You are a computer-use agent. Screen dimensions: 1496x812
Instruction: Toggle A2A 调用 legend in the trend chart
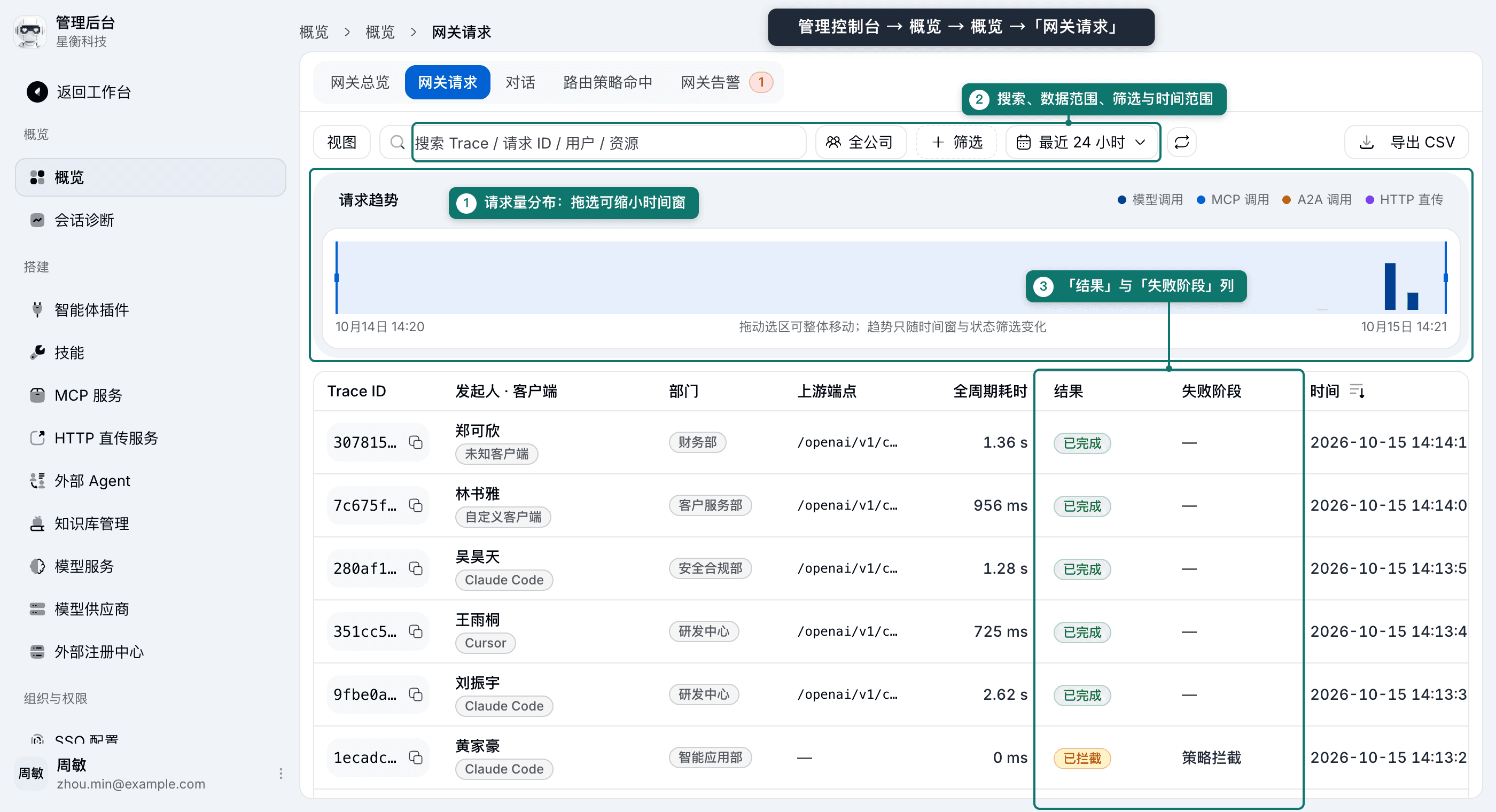pyautogui.click(x=1317, y=200)
